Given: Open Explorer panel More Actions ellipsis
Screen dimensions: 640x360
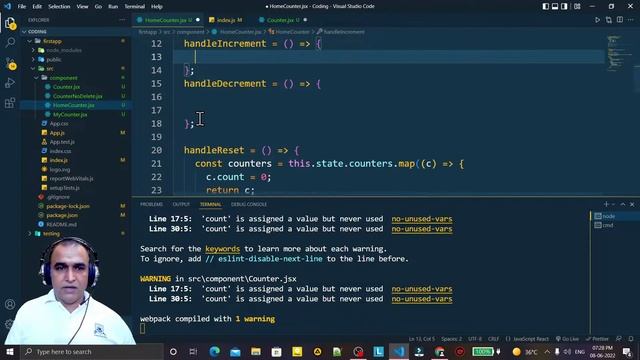Looking at the screenshot, I should pyautogui.click(x=122, y=20).
